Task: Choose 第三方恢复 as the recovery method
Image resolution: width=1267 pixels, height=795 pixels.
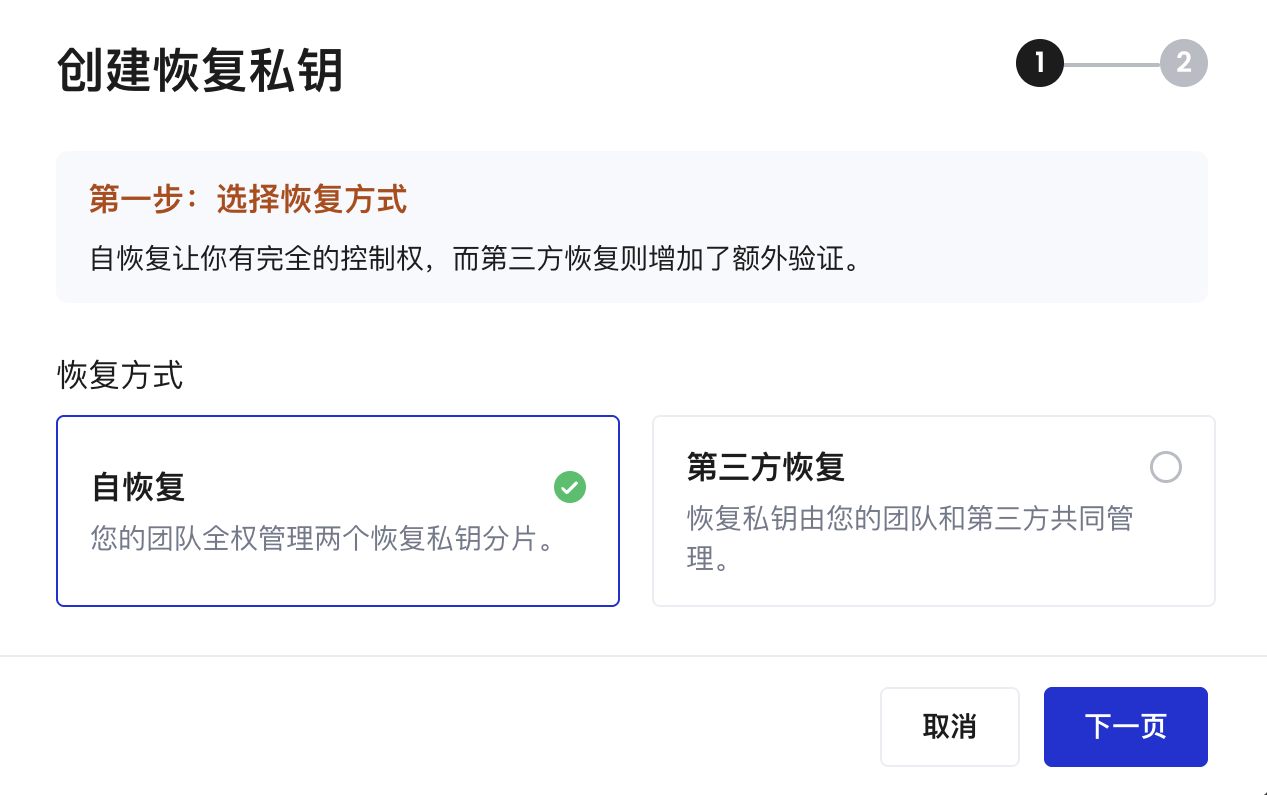Action: [x=933, y=510]
